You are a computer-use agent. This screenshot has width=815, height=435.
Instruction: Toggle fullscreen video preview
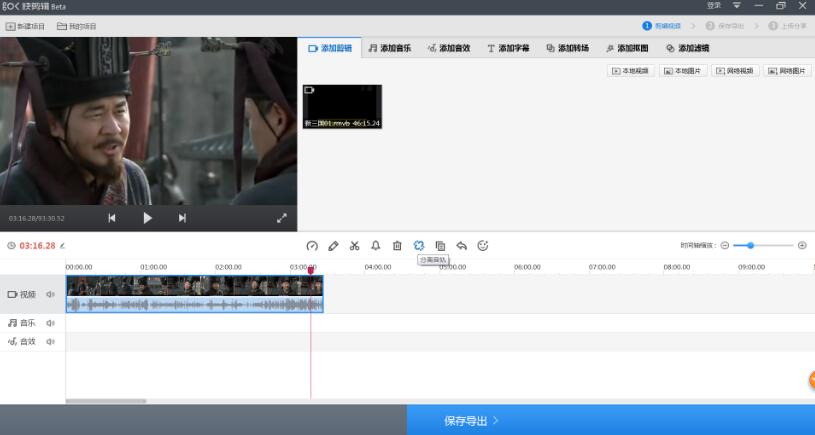[282, 218]
